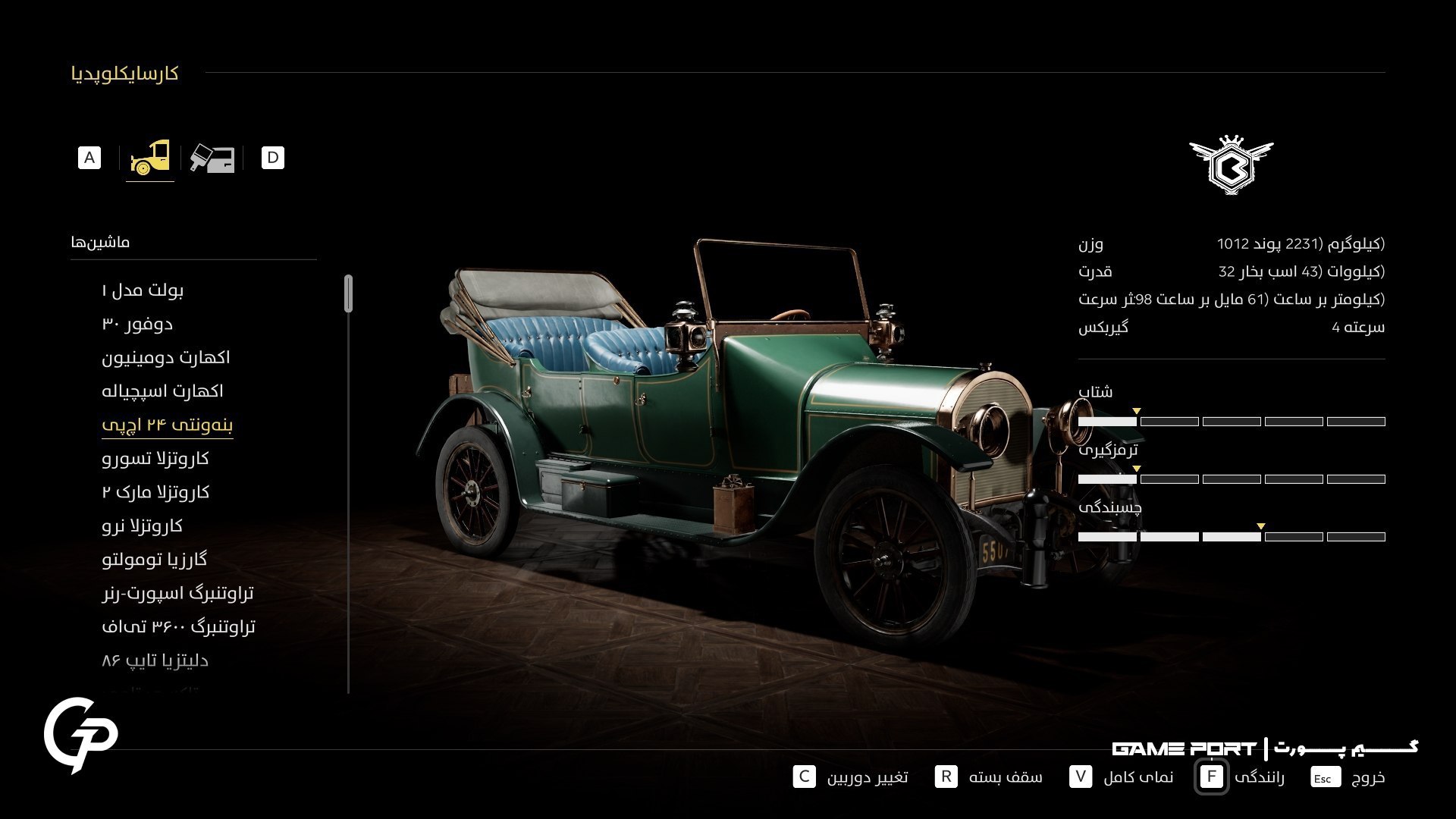Click the گیربکس gearbox stat label
Viewport: 1456px width, 819px height.
pyautogui.click(x=1103, y=328)
